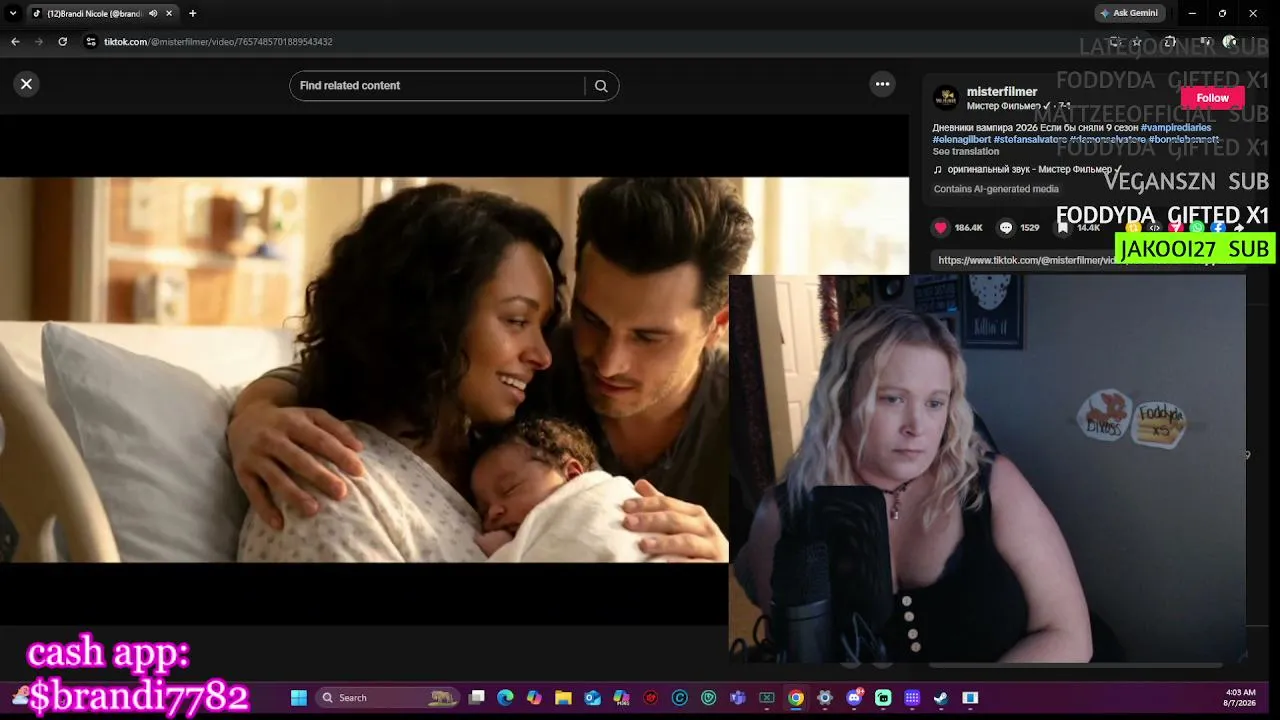Image resolution: width=1280 pixels, height=720 pixels.
Task: Open the #elenagilbert hashtag
Action: 962,140
